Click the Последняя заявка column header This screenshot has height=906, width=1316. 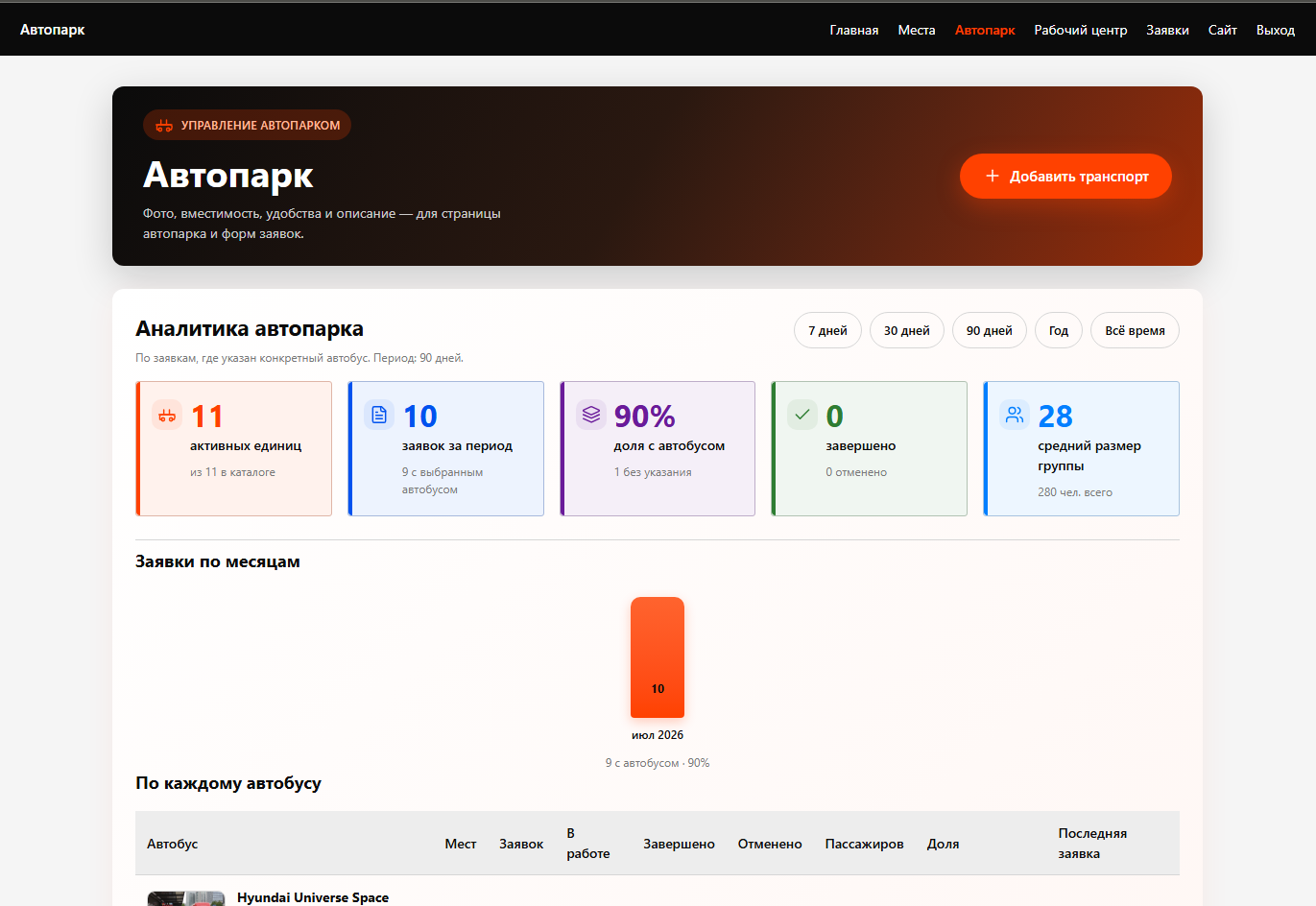pos(1092,844)
